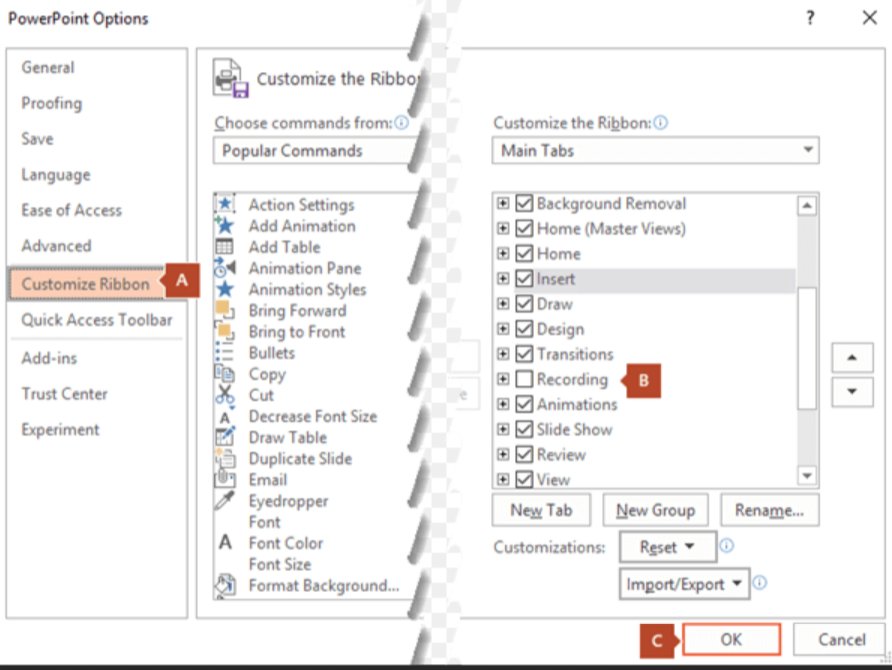The image size is (892, 670).
Task: Expand the Home (Master Views) node
Action: [503, 228]
